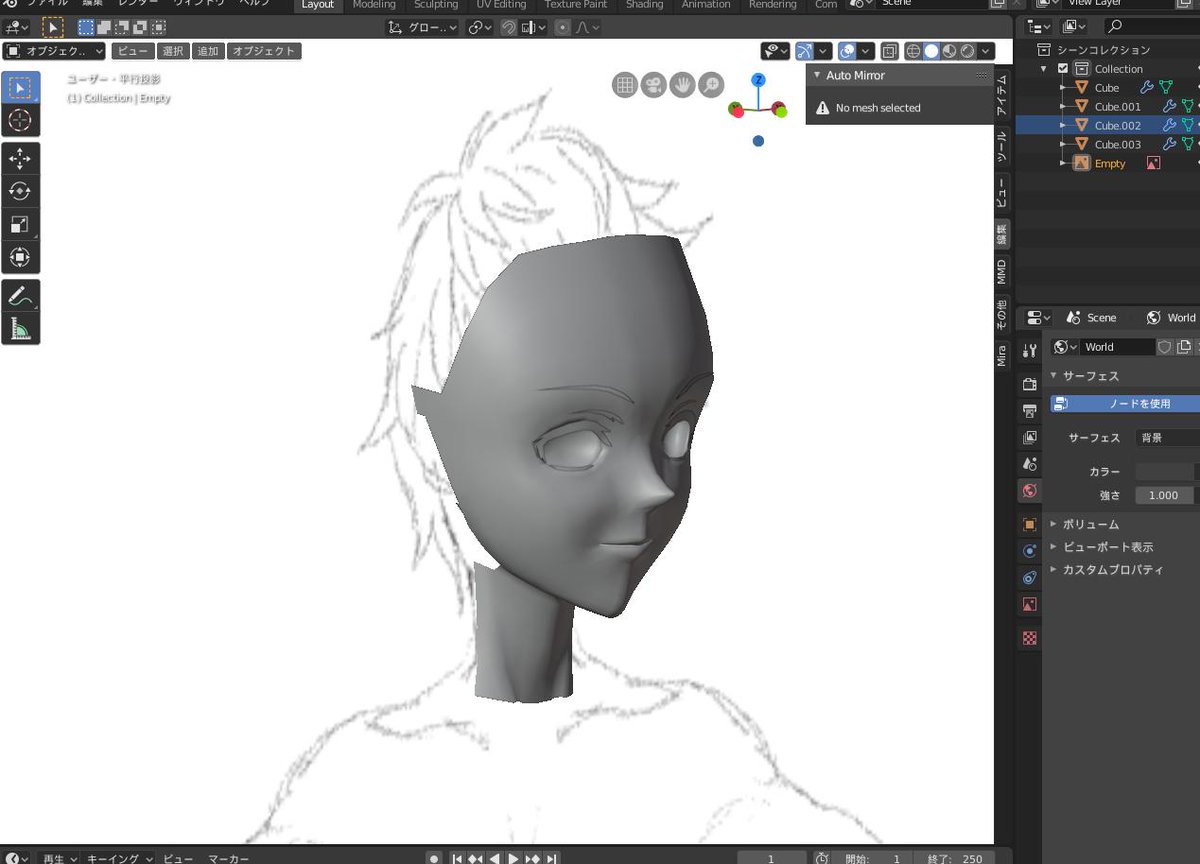Open the pivot point dropdown

click(x=481, y=27)
